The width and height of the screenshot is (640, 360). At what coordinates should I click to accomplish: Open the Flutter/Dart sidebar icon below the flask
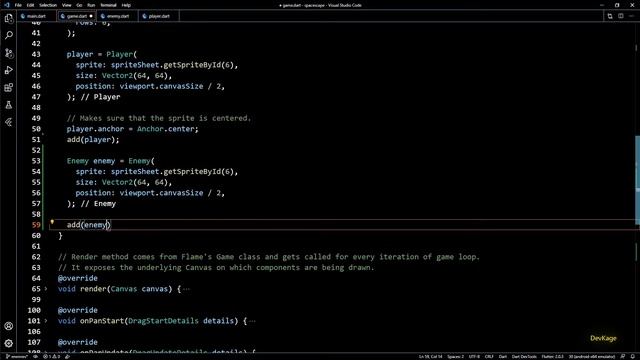[x=9, y=122]
